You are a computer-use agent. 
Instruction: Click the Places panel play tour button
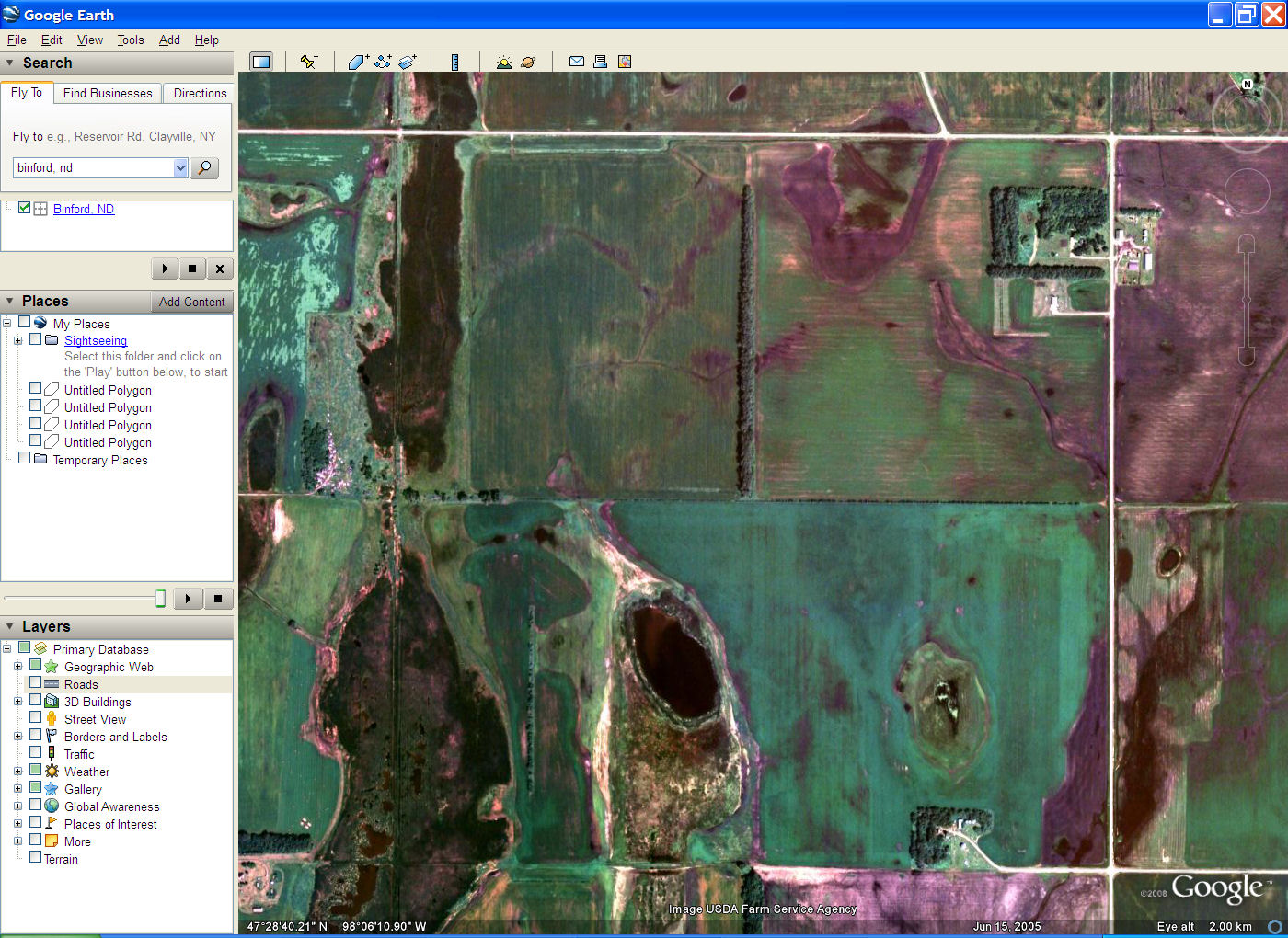pos(188,599)
